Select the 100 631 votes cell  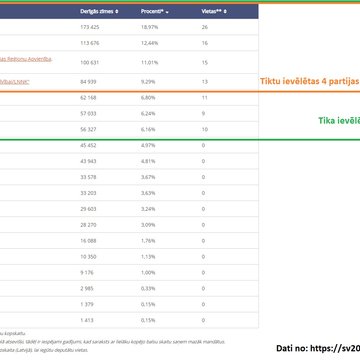tap(90, 63)
